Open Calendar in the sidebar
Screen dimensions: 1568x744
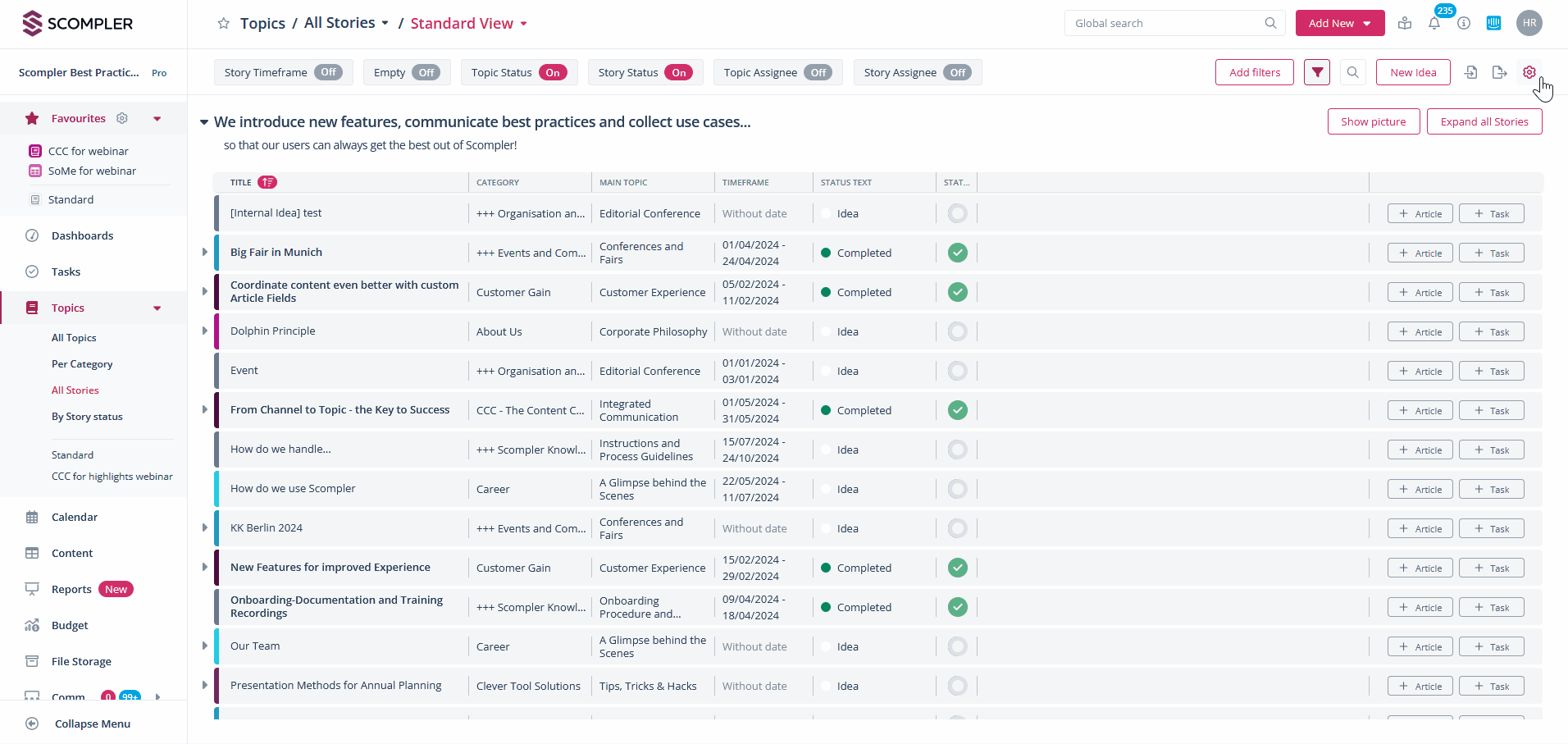click(x=75, y=517)
